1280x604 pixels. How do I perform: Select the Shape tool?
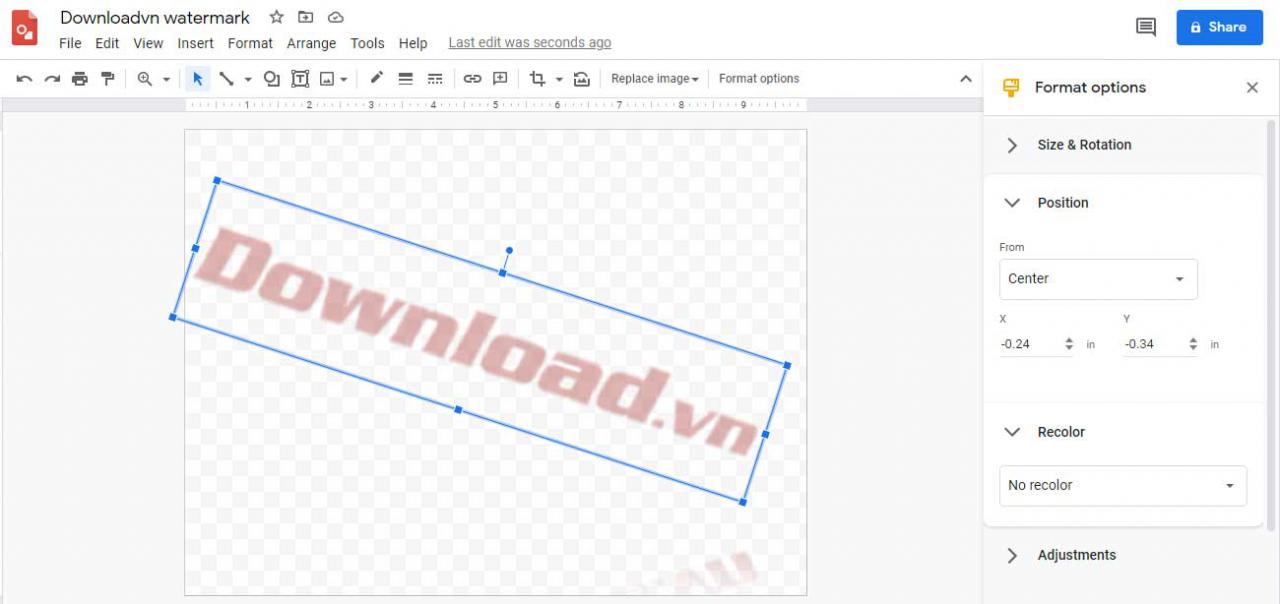(x=272, y=79)
